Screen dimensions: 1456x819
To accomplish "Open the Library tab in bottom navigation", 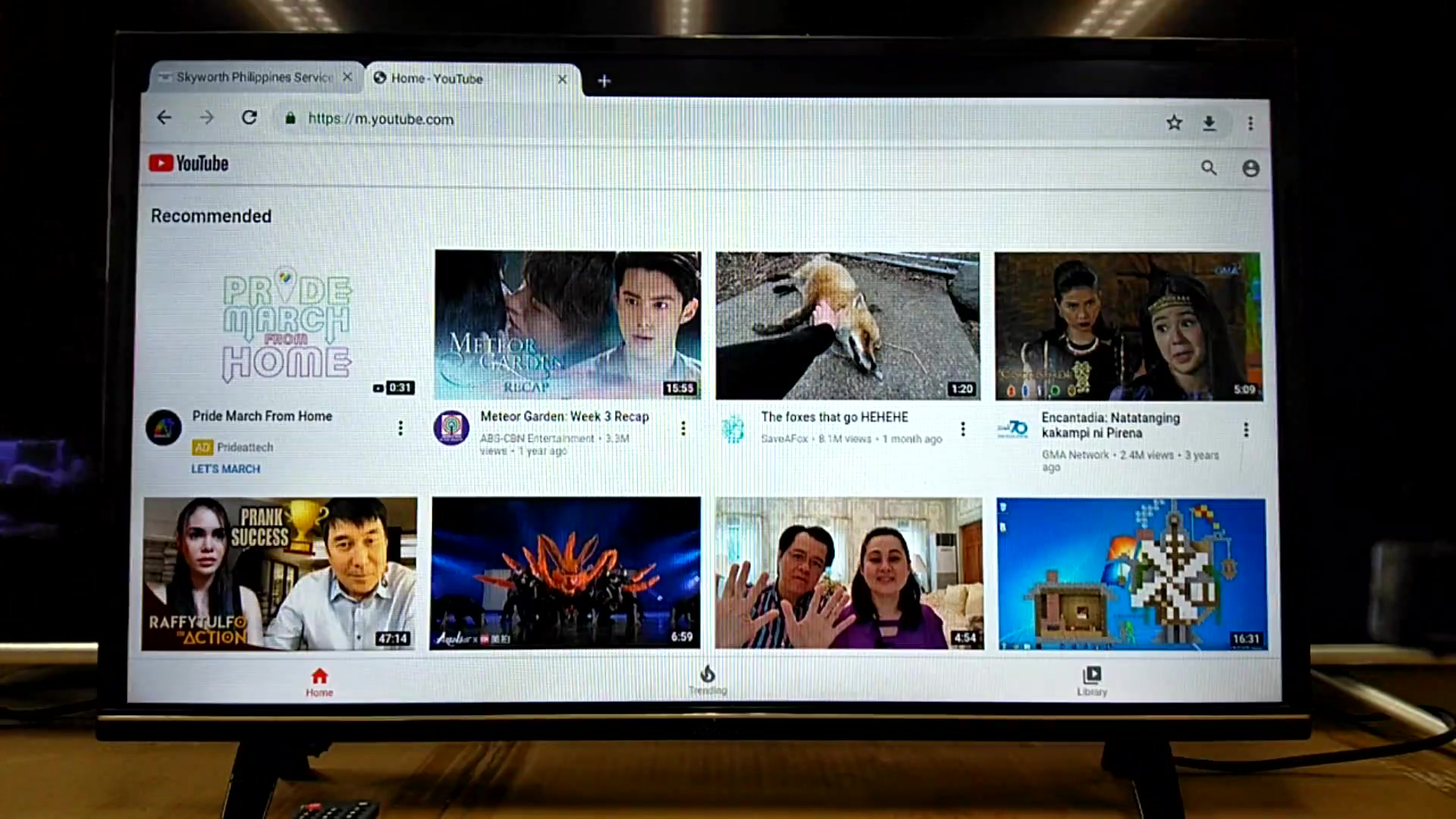I will pos(1092,681).
